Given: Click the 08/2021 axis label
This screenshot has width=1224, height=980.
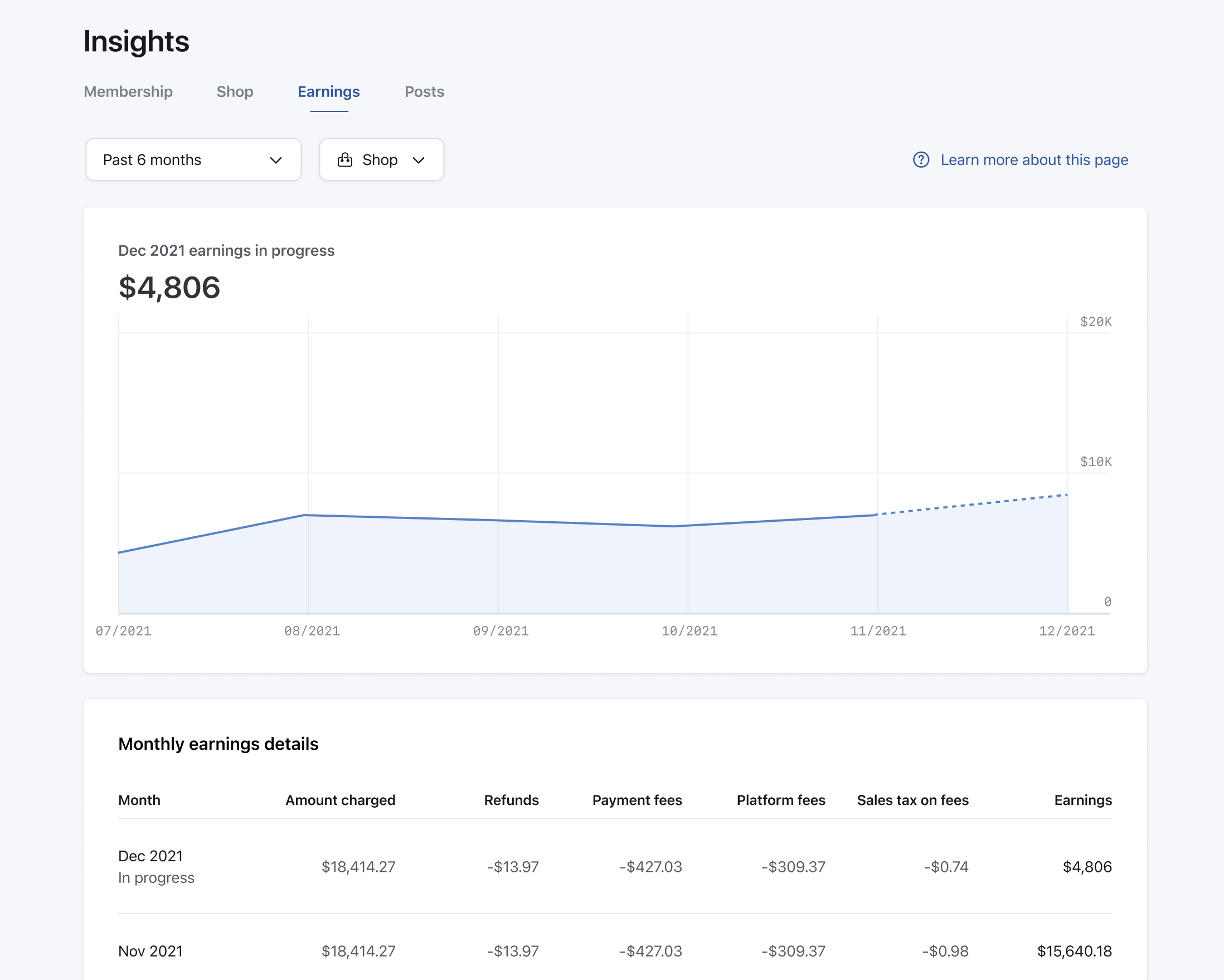Looking at the screenshot, I should click(312, 631).
